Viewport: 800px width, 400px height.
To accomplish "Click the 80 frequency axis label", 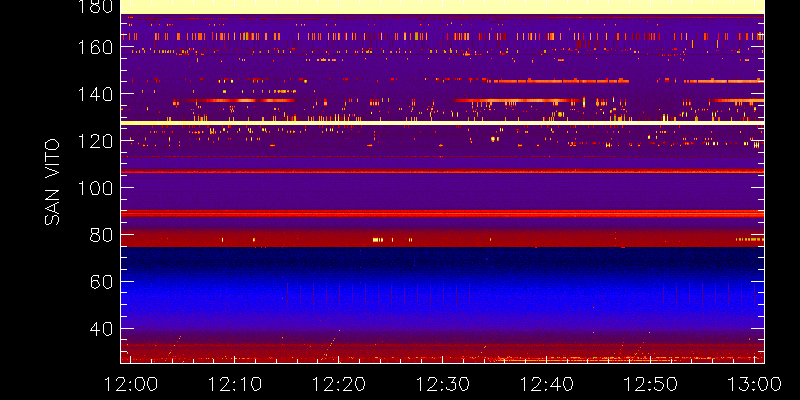I will [x=101, y=235].
